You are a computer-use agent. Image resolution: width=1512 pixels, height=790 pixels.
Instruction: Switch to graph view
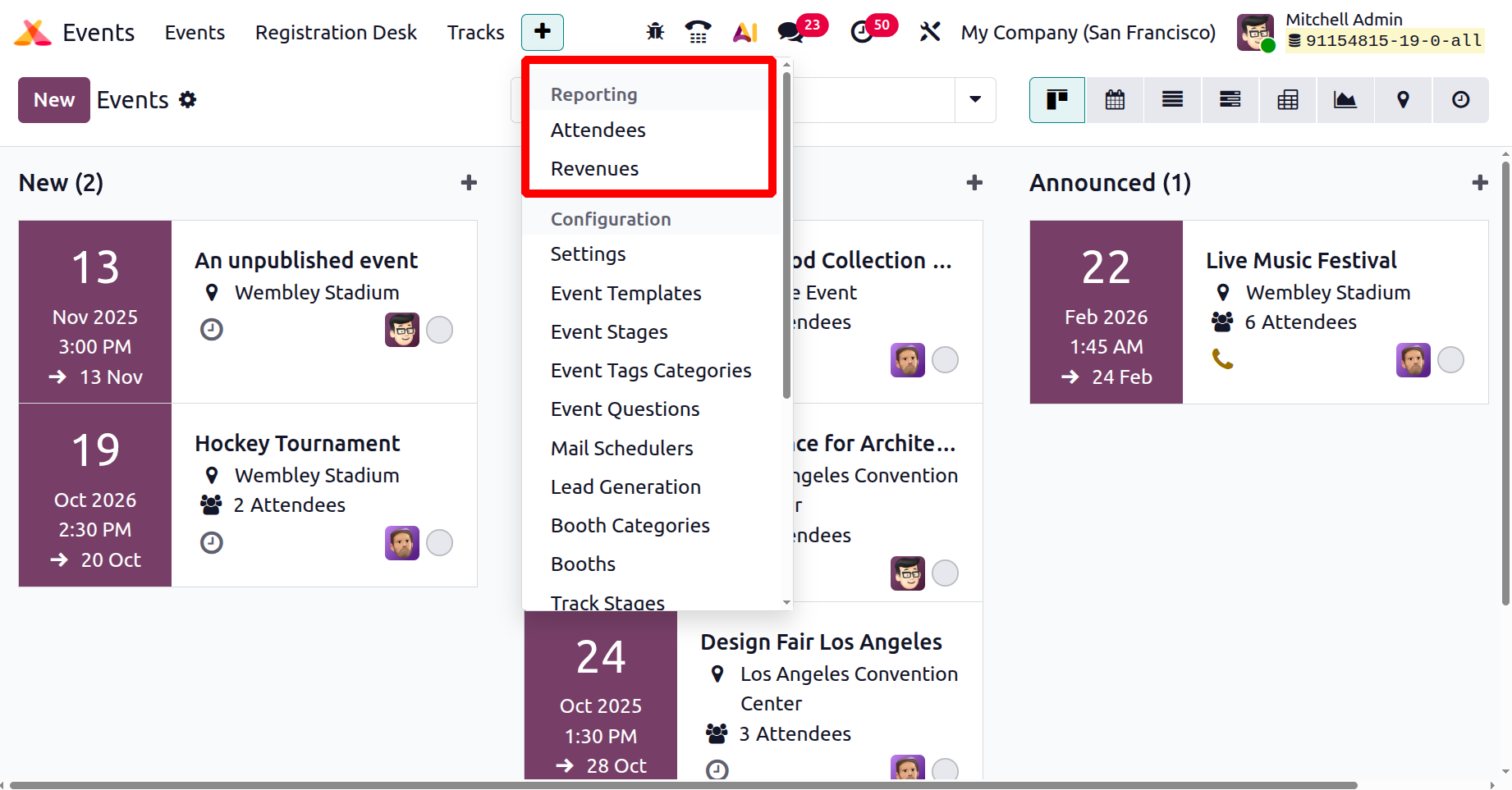tap(1345, 100)
